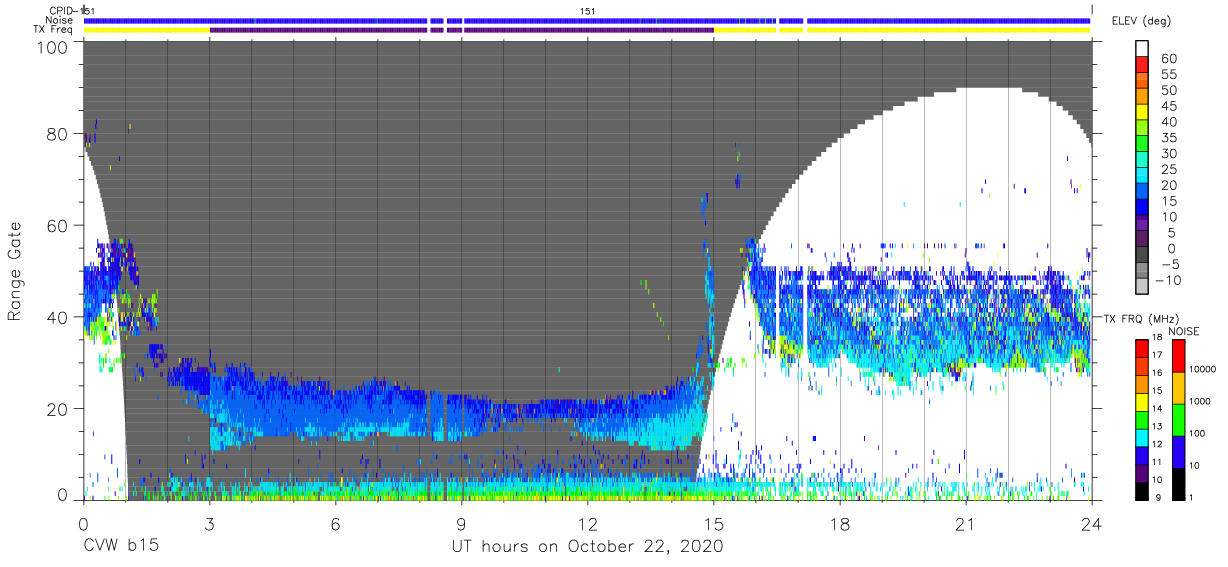The image size is (1228, 567).
Task: Click the '80' tick on the Range Gate axis
Action: click(58, 134)
